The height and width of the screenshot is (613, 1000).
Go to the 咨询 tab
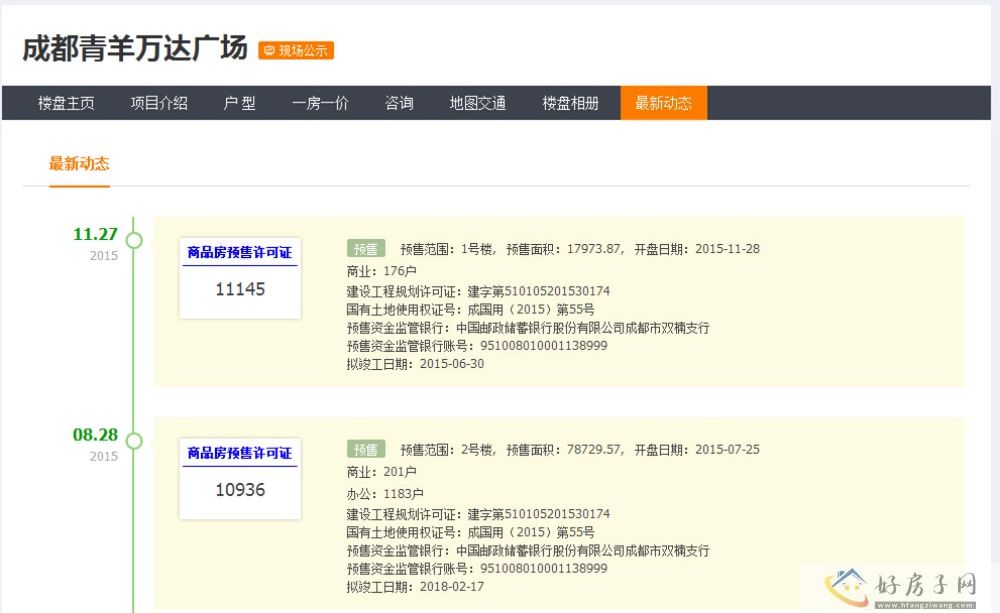click(x=399, y=103)
